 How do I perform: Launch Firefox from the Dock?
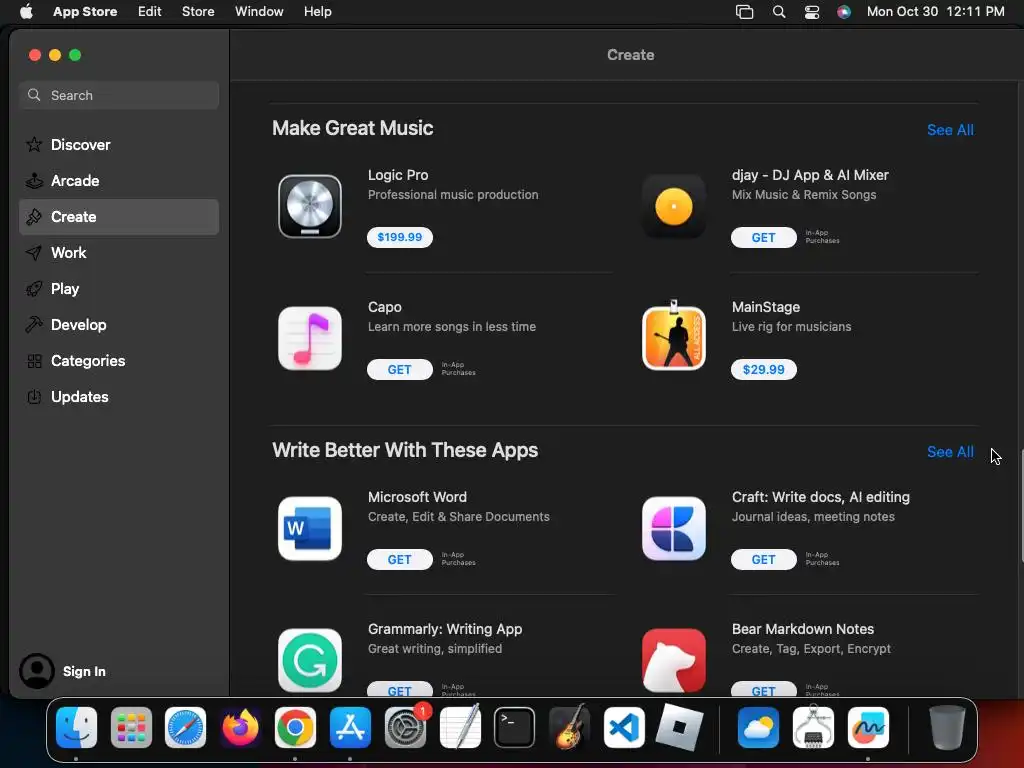click(x=240, y=727)
